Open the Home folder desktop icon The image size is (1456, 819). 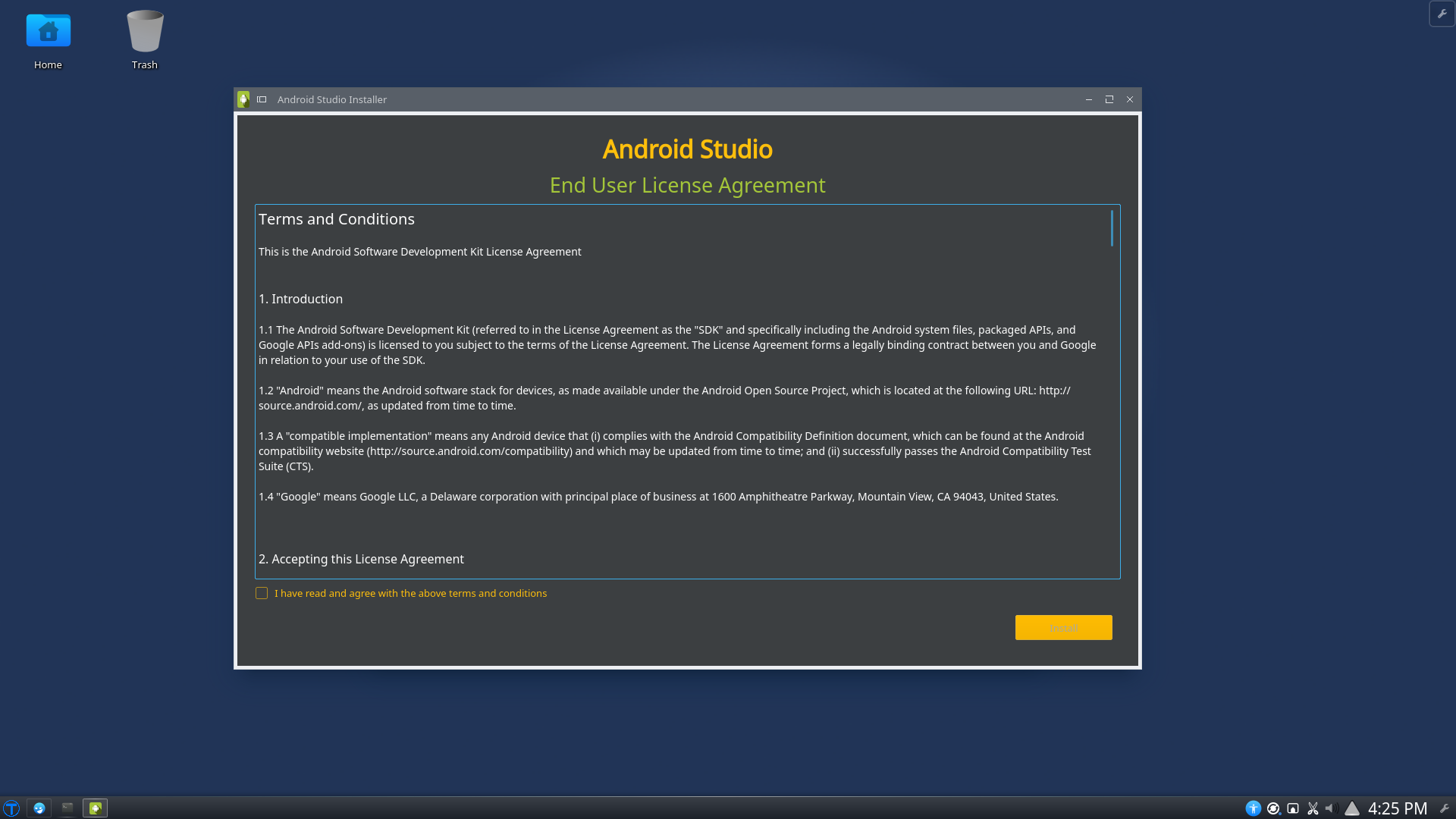tap(48, 41)
